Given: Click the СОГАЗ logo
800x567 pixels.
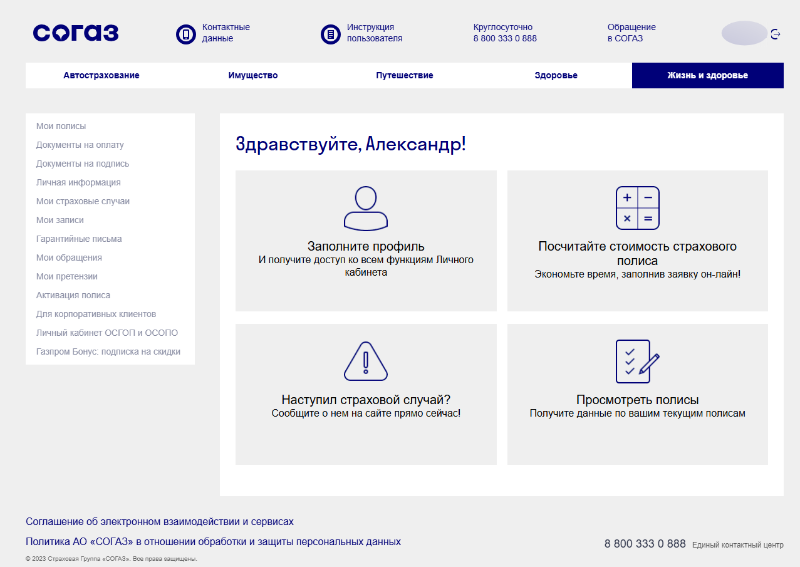Looking at the screenshot, I should [75, 33].
